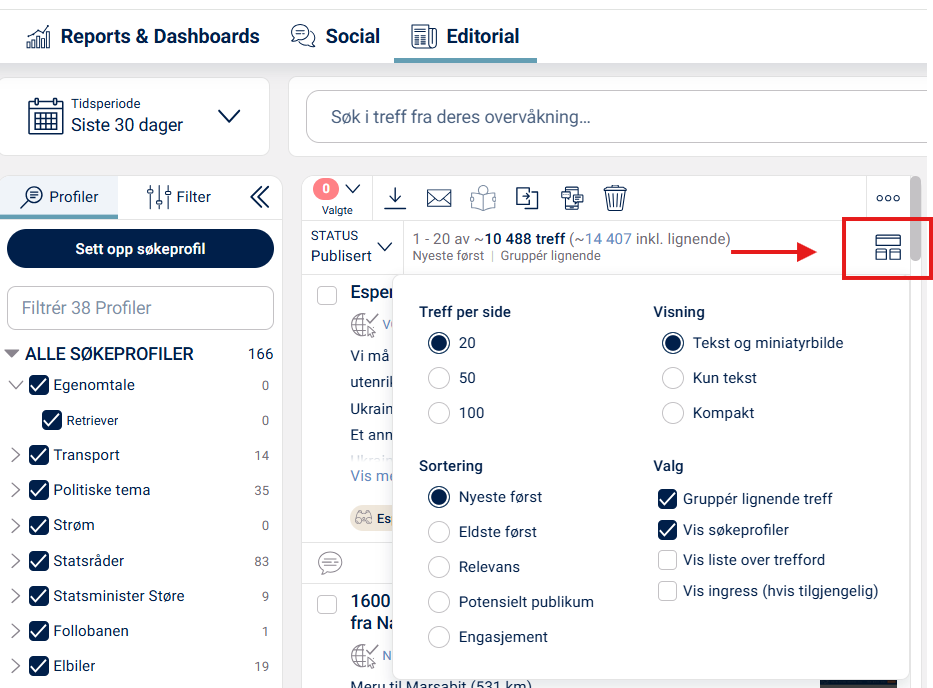This screenshot has width=933, height=688.
Task: Sort by Relevans
Action: coord(439,567)
